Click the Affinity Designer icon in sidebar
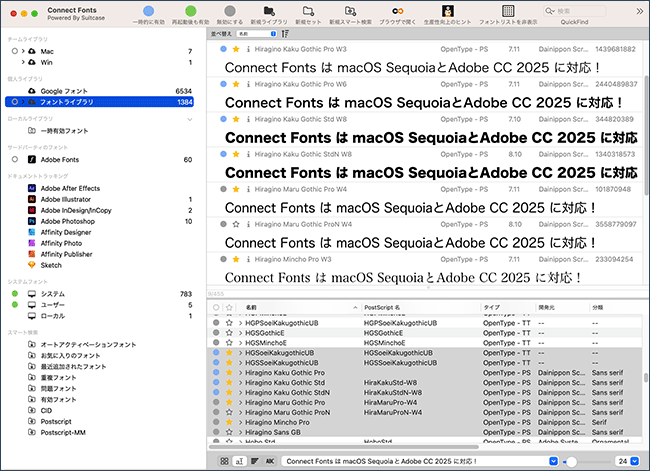 click(32, 232)
